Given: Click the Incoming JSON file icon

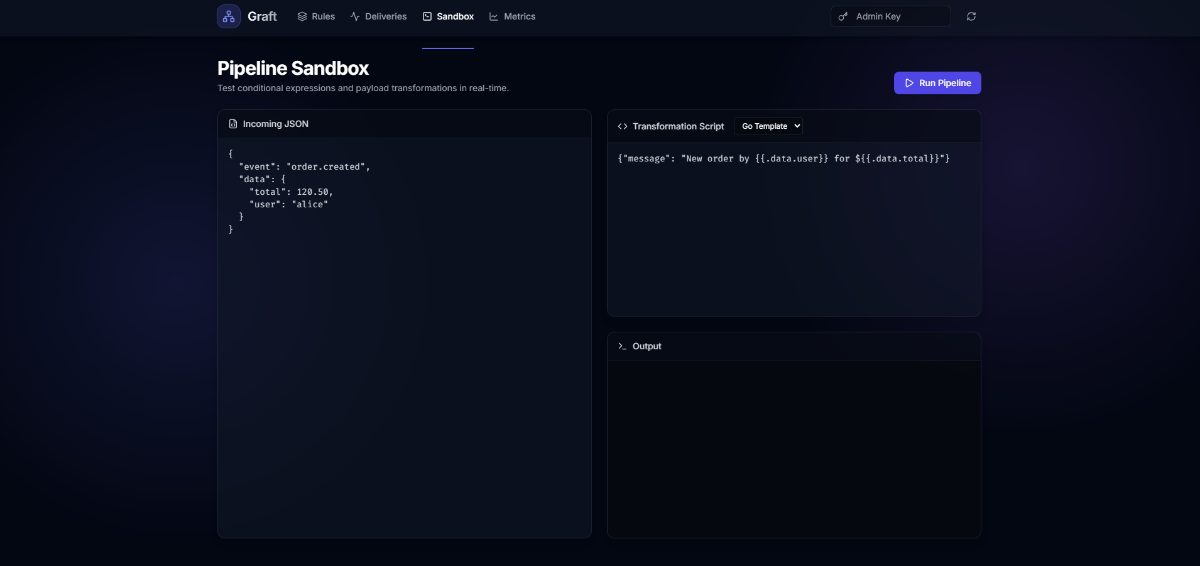Looking at the screenshot, I should [x=233, y=124].
